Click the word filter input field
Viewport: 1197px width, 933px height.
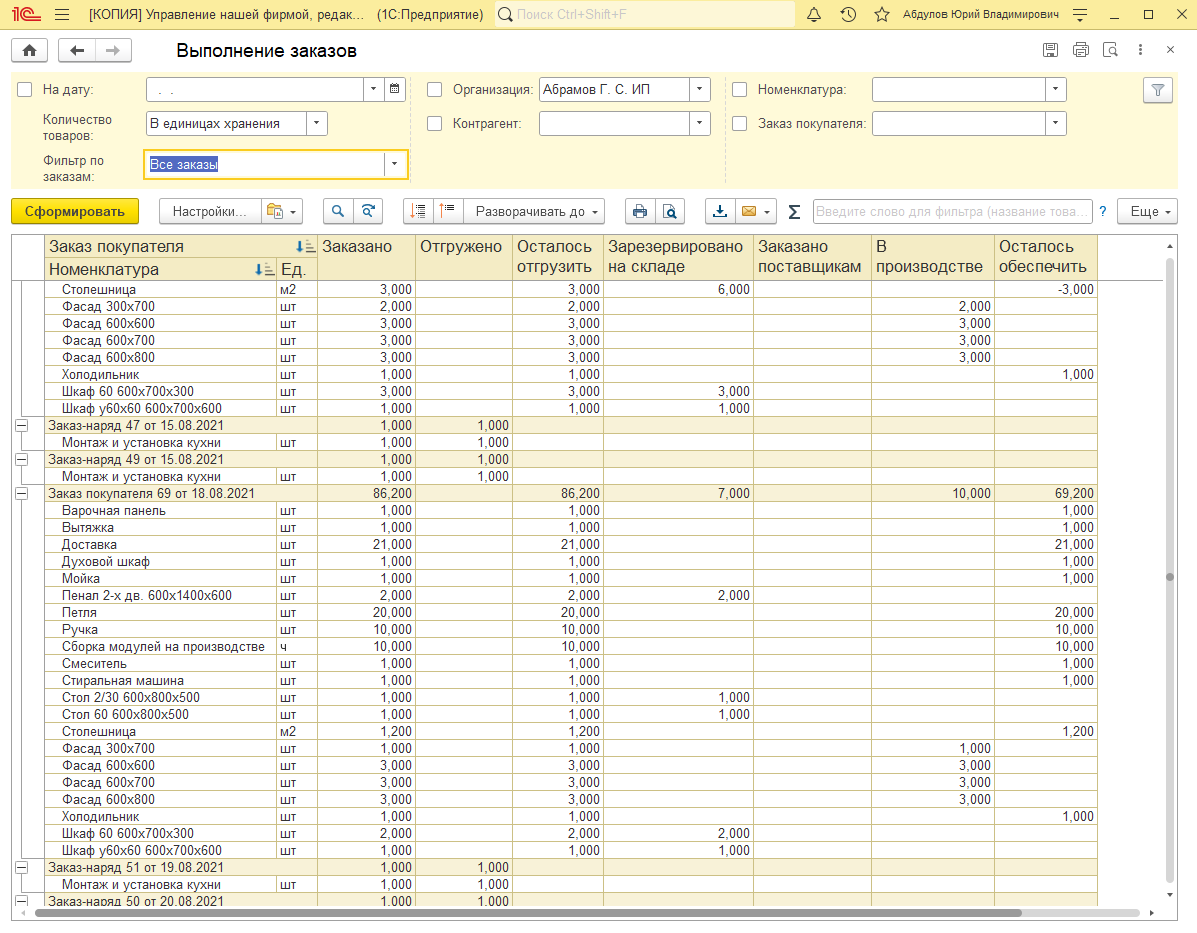[953, 211]
